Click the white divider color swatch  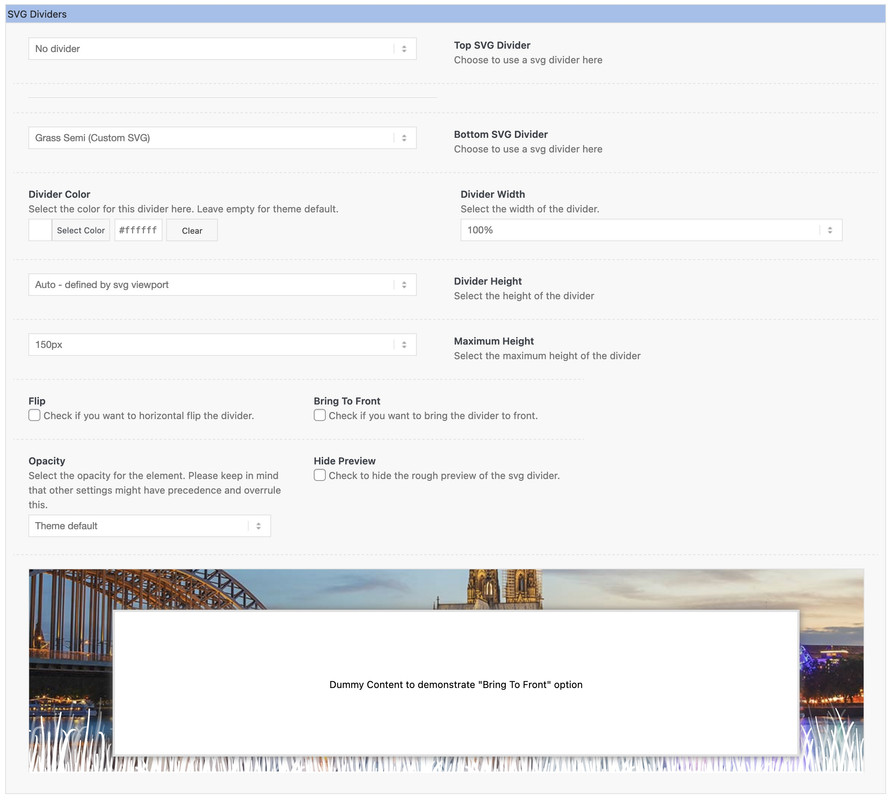pyautogui.click(x=40, y=230)
